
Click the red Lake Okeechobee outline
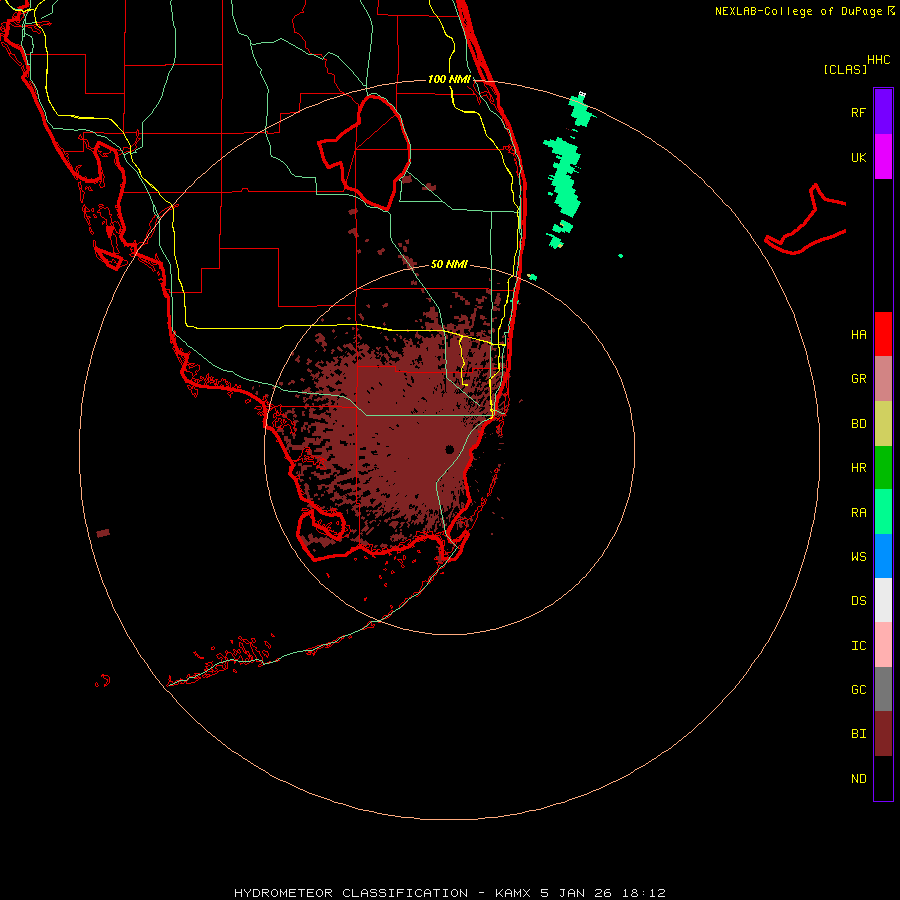[x=365, y=152]
